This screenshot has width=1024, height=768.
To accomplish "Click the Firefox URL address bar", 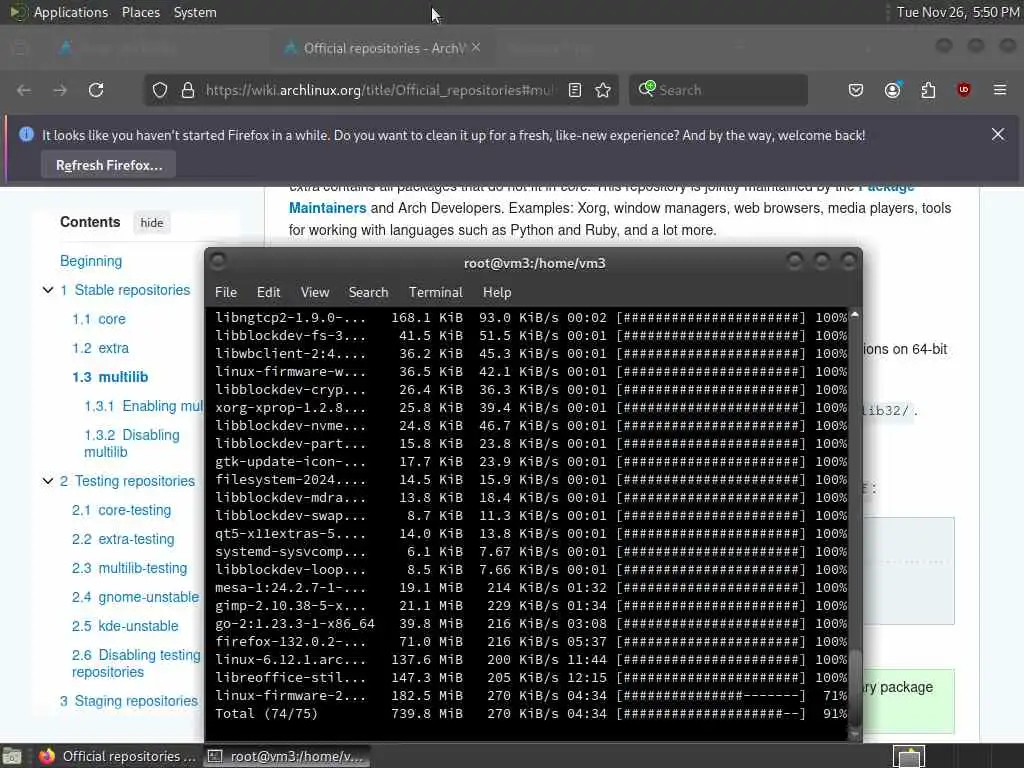I will [x=379, y=90].
